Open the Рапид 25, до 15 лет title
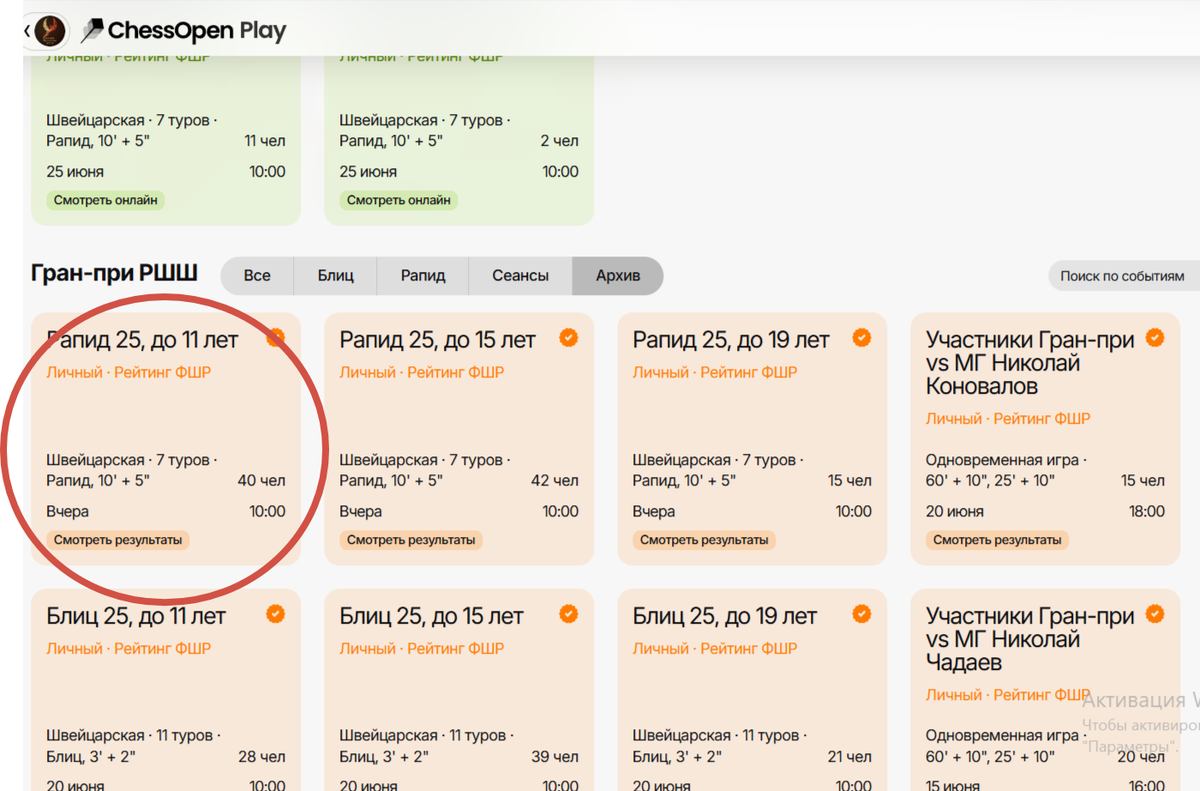The image size is (1200, 791). tap(437, 340)
